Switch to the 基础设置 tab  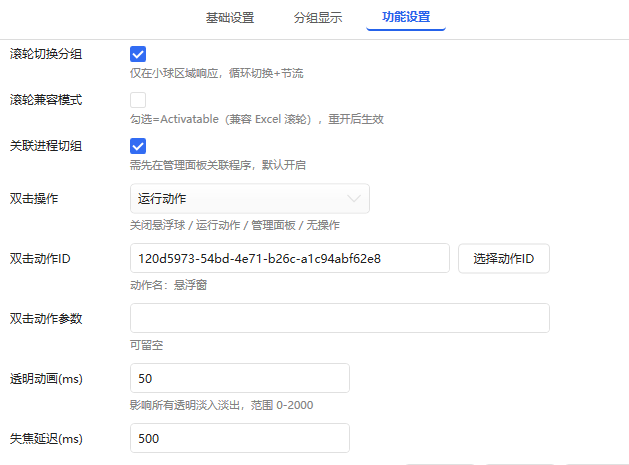pyautogui.click(x=229, y=17)
